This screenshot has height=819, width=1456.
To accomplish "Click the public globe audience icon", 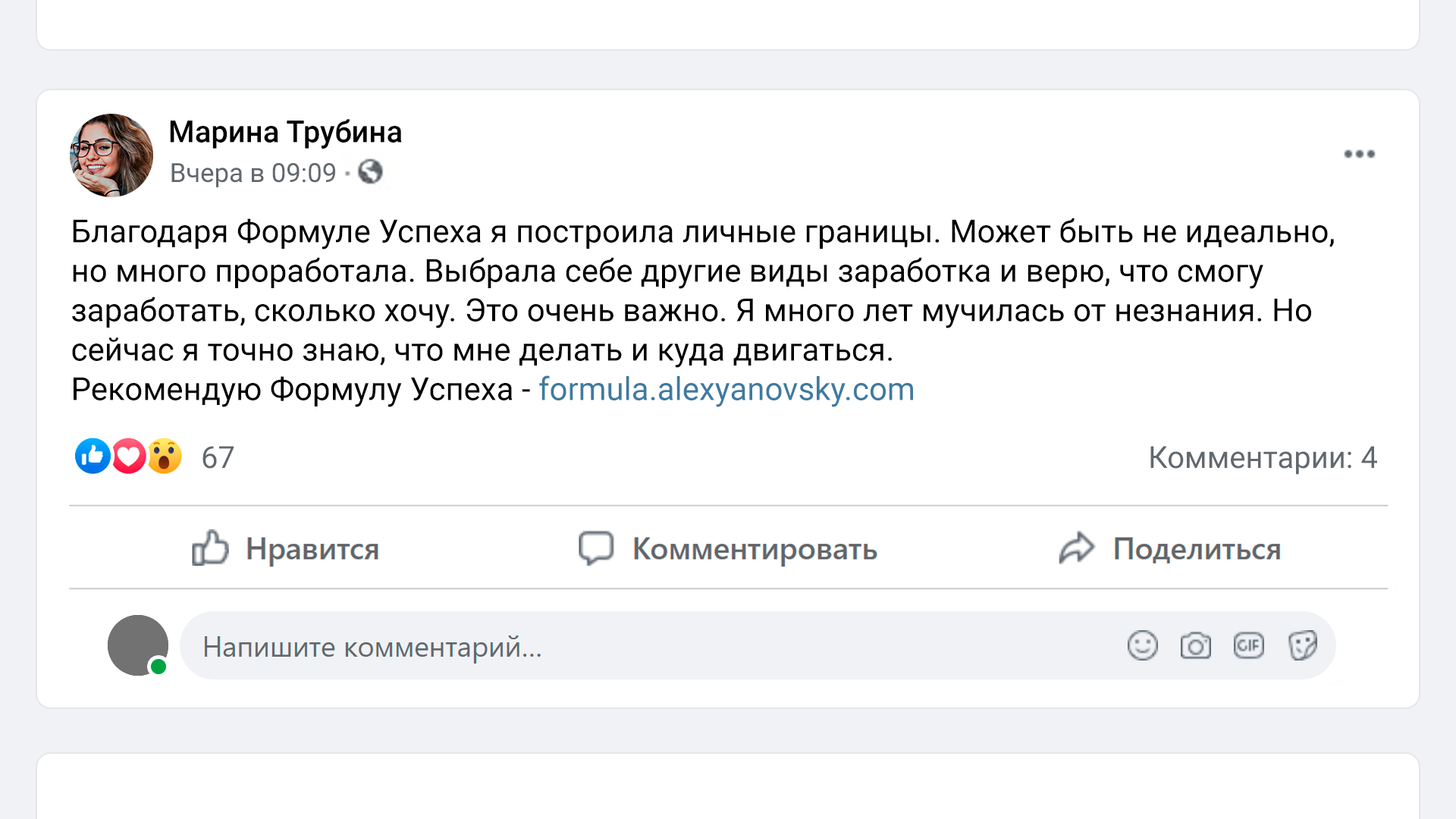I will [x=370, y=172].
